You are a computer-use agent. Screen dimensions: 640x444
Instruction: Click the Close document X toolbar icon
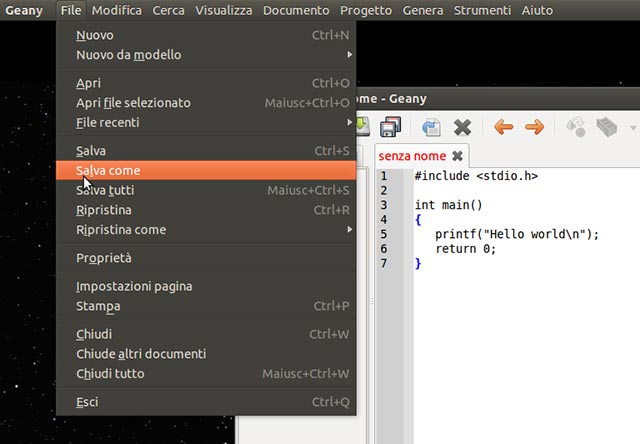pos(462,127)
